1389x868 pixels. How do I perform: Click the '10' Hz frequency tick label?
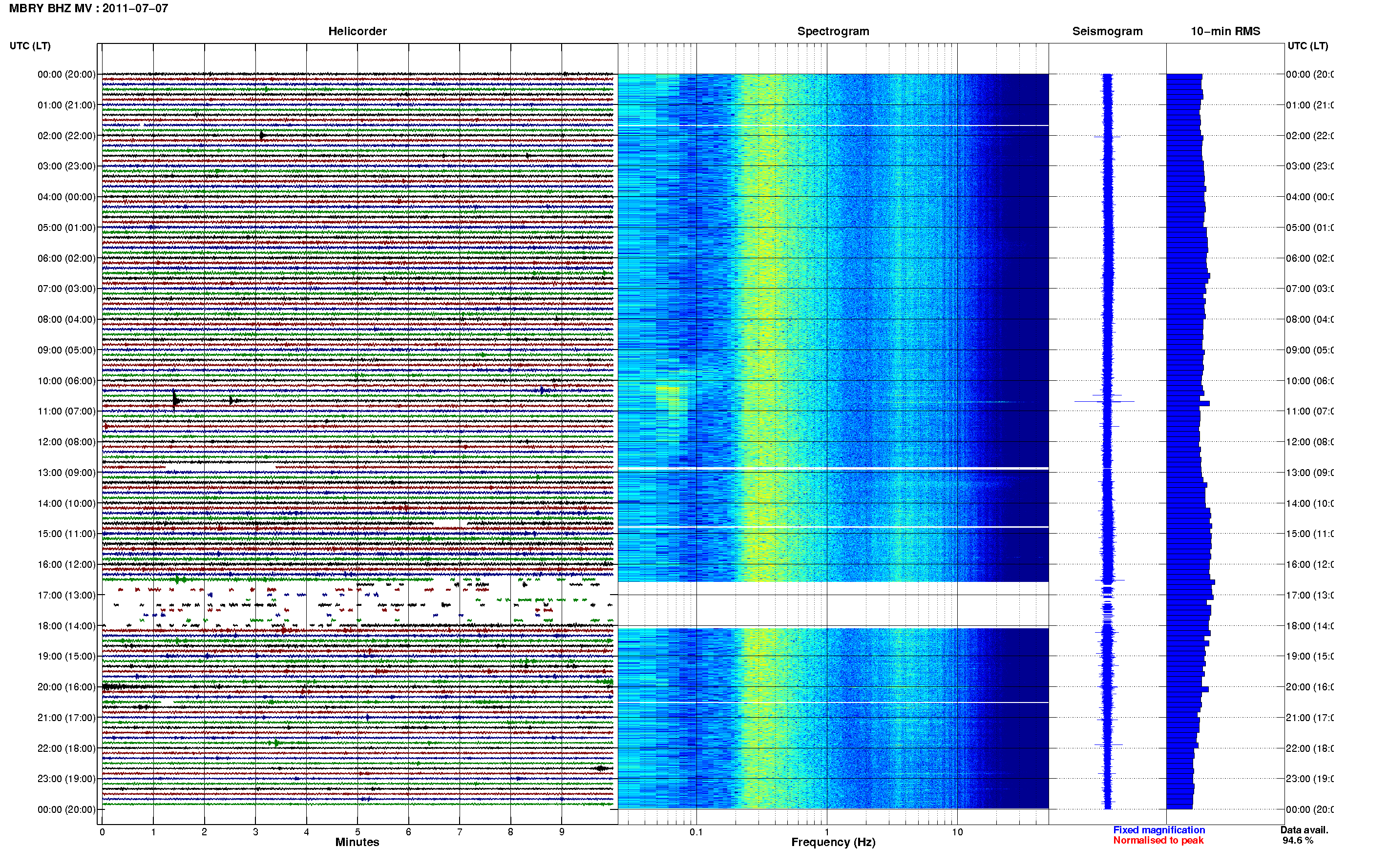(x=957, y=832)
